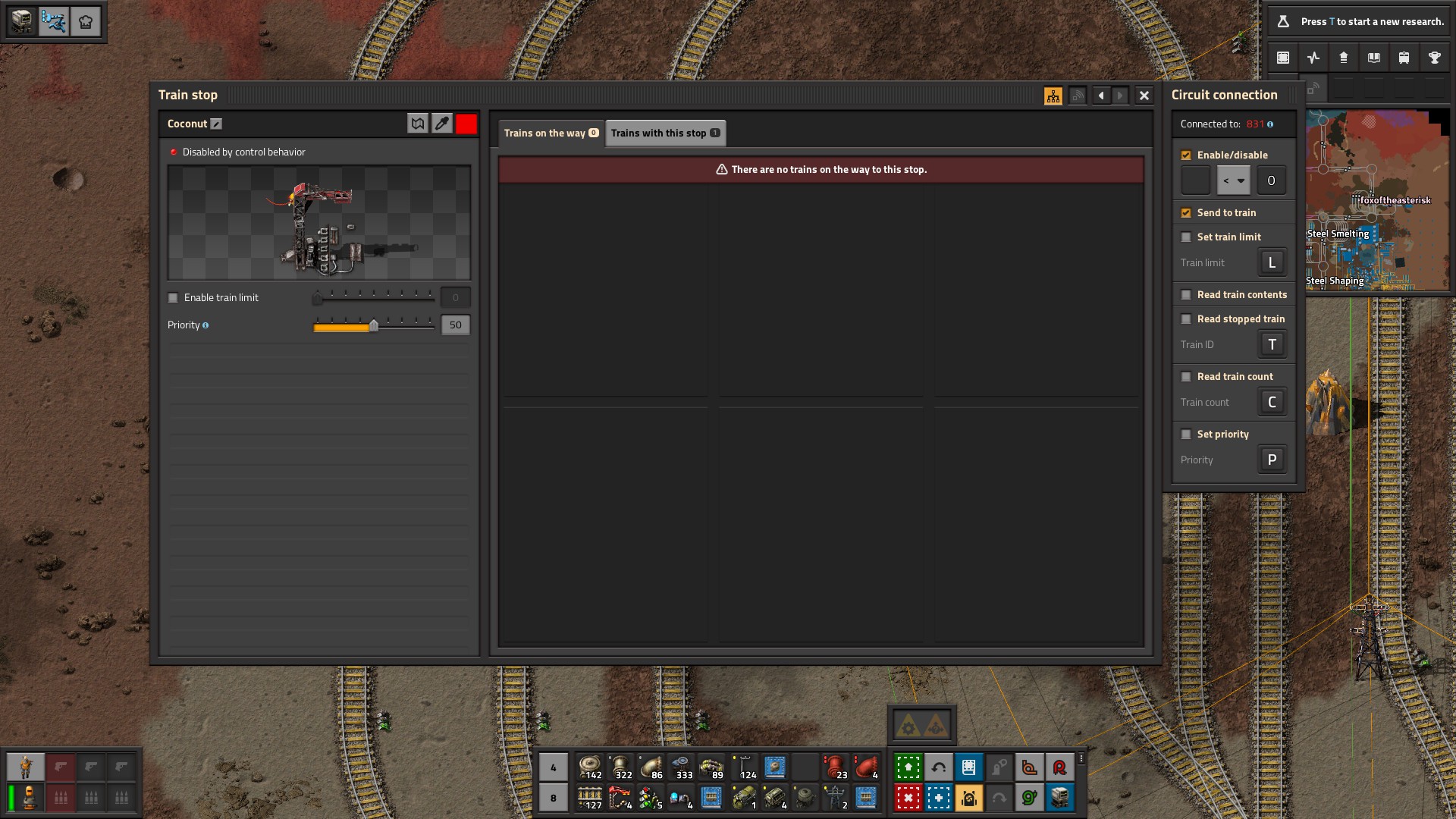The height and width of the screenshot is (819, 1456).
Task: Click the circuit network ID 831
Action: (1255, 124)
